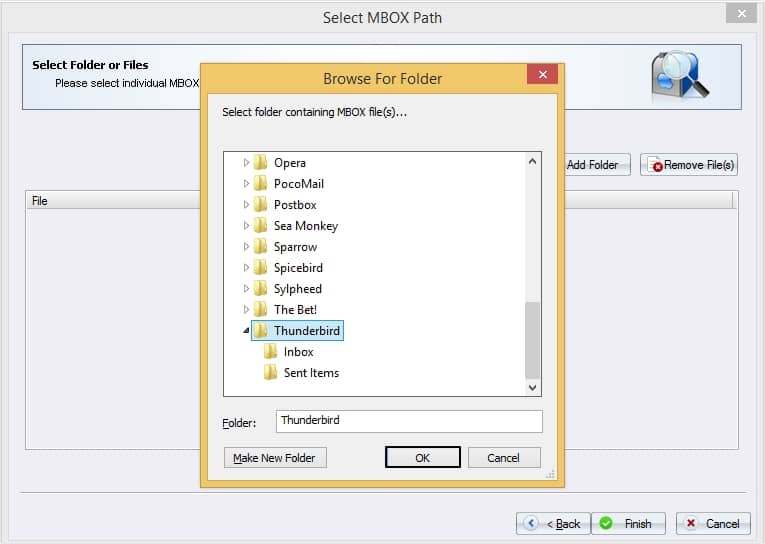Click the red X icon on Remove File(s)
This screenshot has width=765, height=544.
click(657, 166)
